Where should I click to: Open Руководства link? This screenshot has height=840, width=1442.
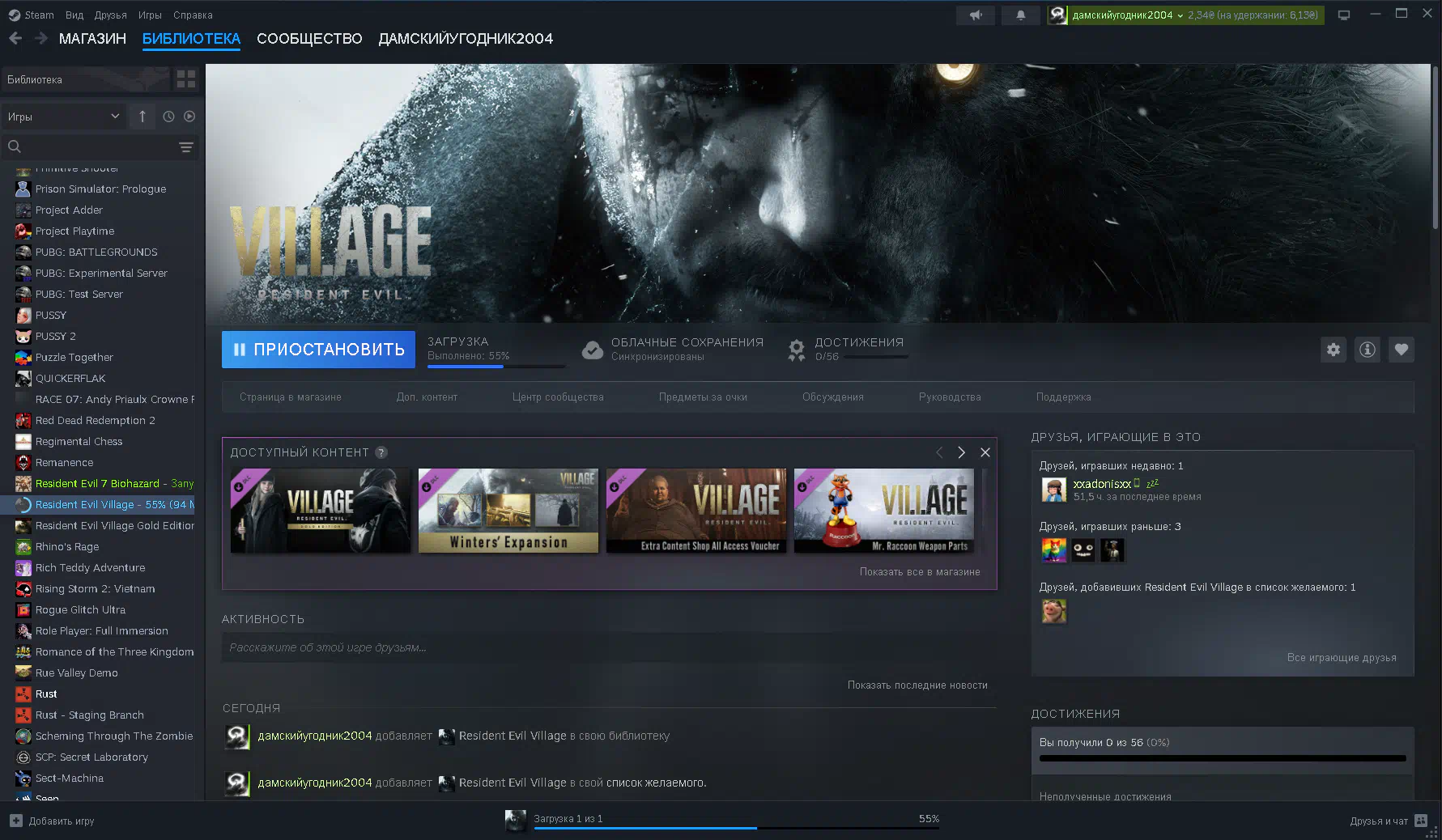coord(950,397)
